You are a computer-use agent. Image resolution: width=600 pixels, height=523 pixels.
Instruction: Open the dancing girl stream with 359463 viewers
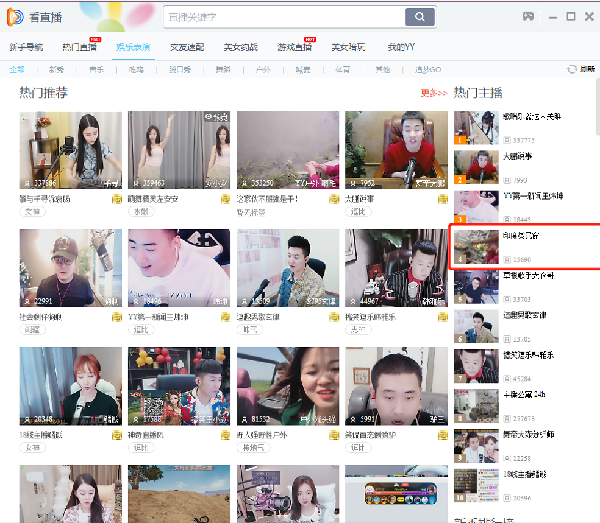pos(178,150)
